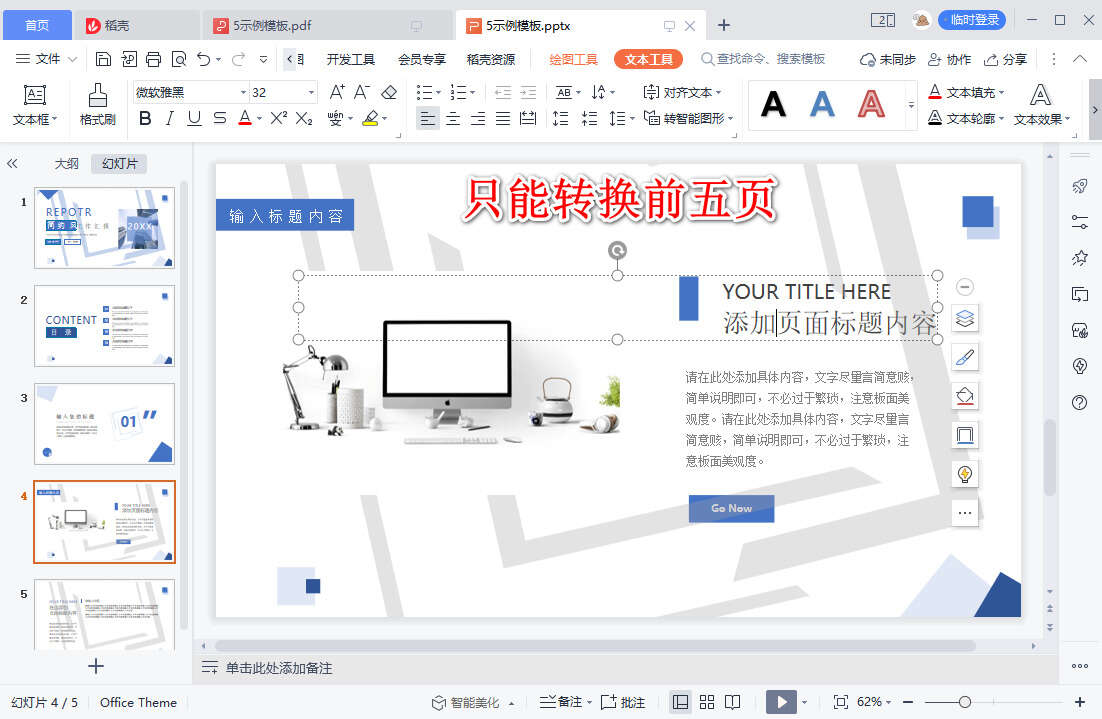
Task: Expand the font color dropdown arrow
Action: 259,118
